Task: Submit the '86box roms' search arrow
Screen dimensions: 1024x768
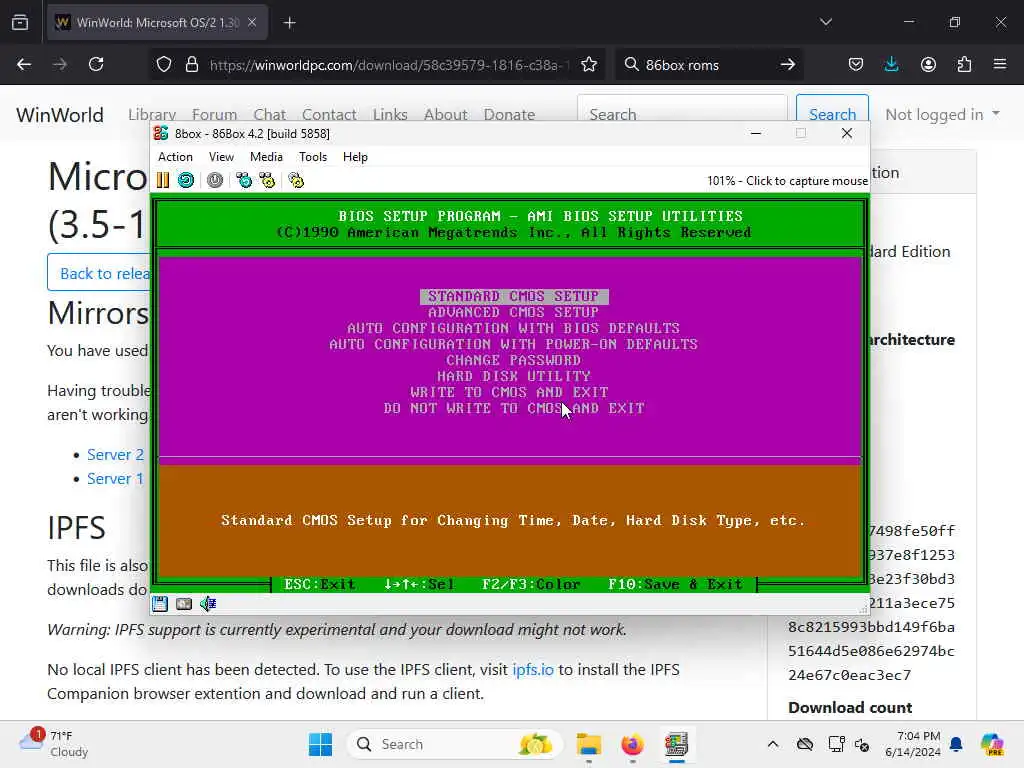Action: (788, 64)
